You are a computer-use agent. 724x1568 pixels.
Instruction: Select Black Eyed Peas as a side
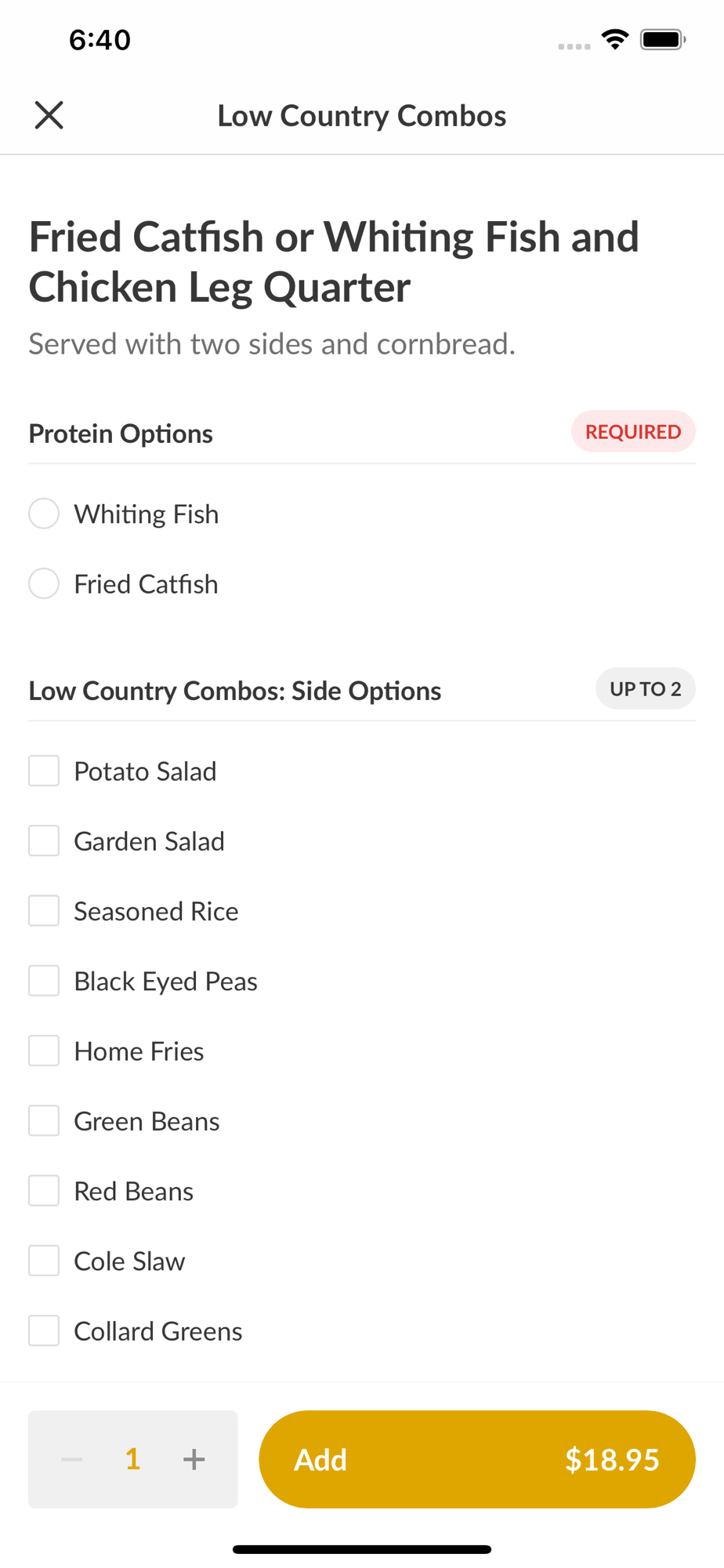pos(44,981)
